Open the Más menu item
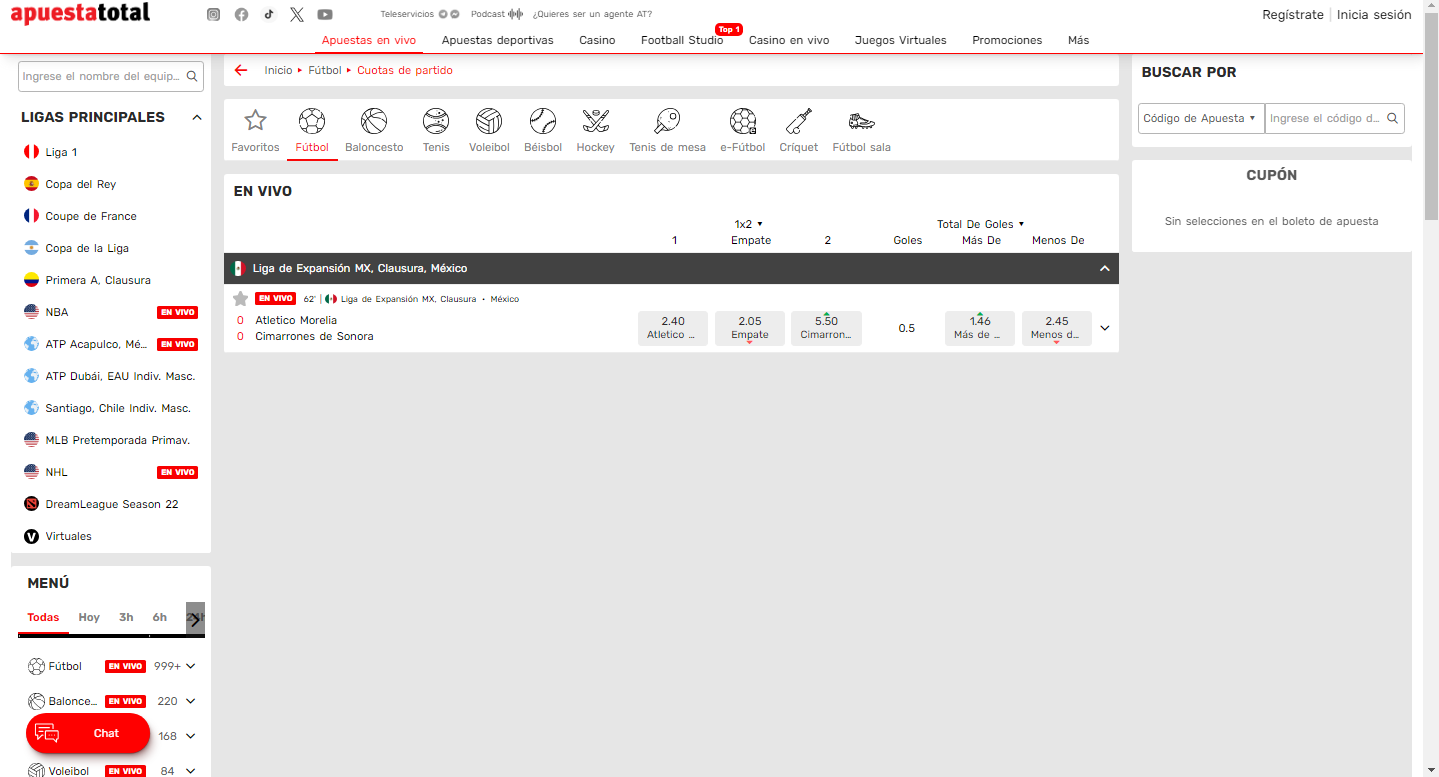 tap(1078, 40)
